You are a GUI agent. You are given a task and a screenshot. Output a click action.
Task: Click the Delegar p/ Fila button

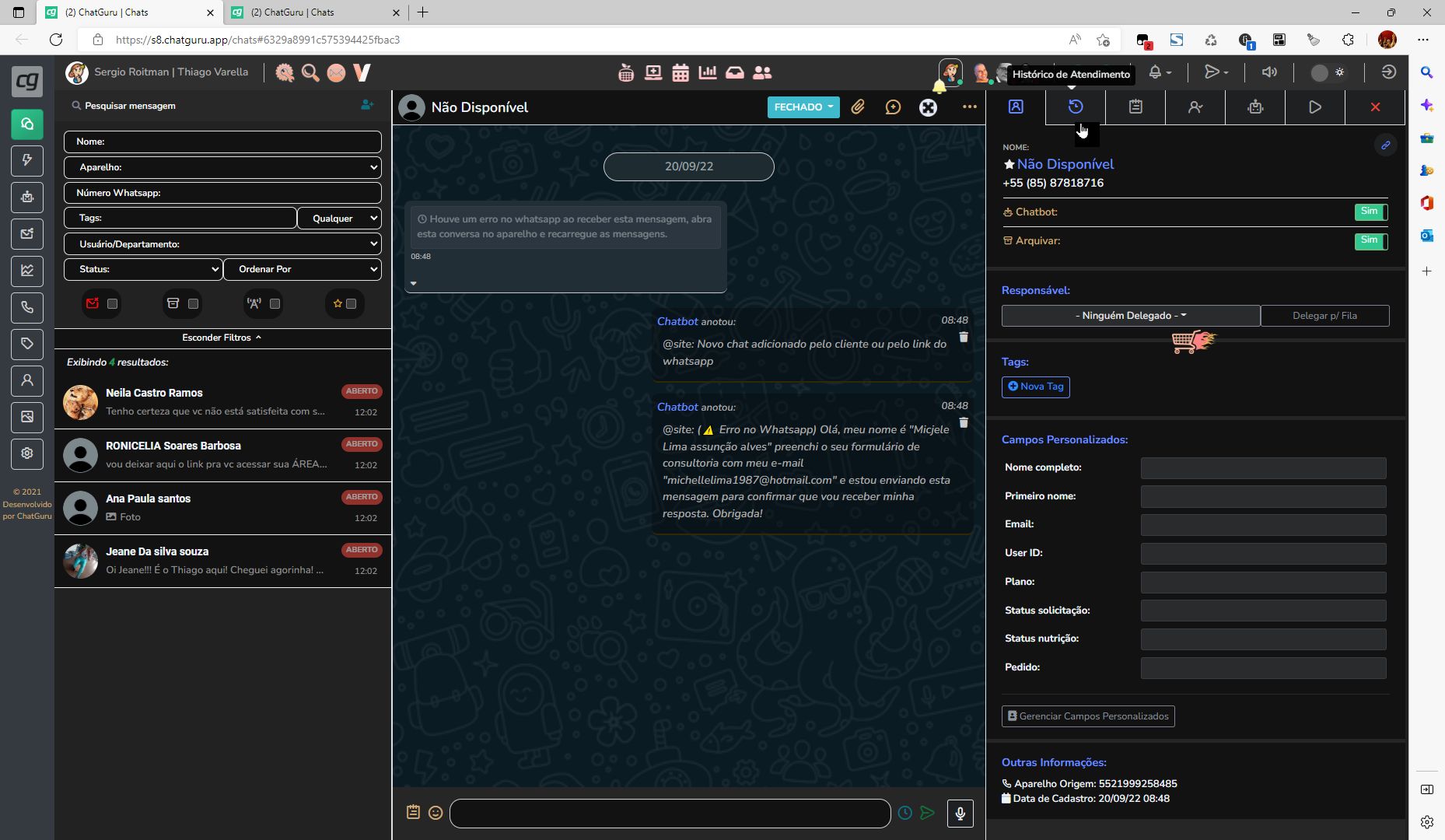click(1325, 316)
